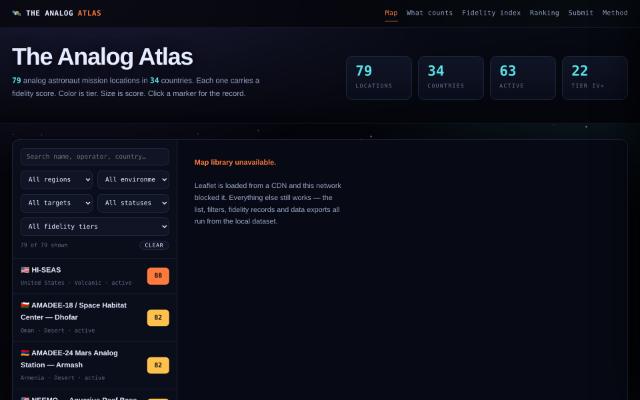This screenshot has width=640, height=400.
Task: Expand the All fidelity tiers dropdown
Action: [x=95, y=227]
